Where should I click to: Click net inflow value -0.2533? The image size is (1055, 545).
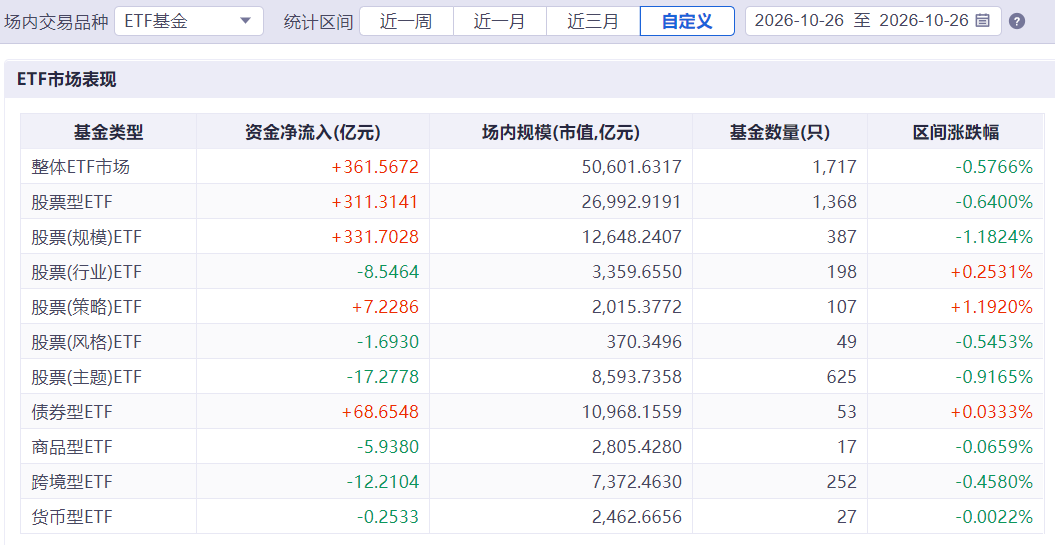[388, 517]
